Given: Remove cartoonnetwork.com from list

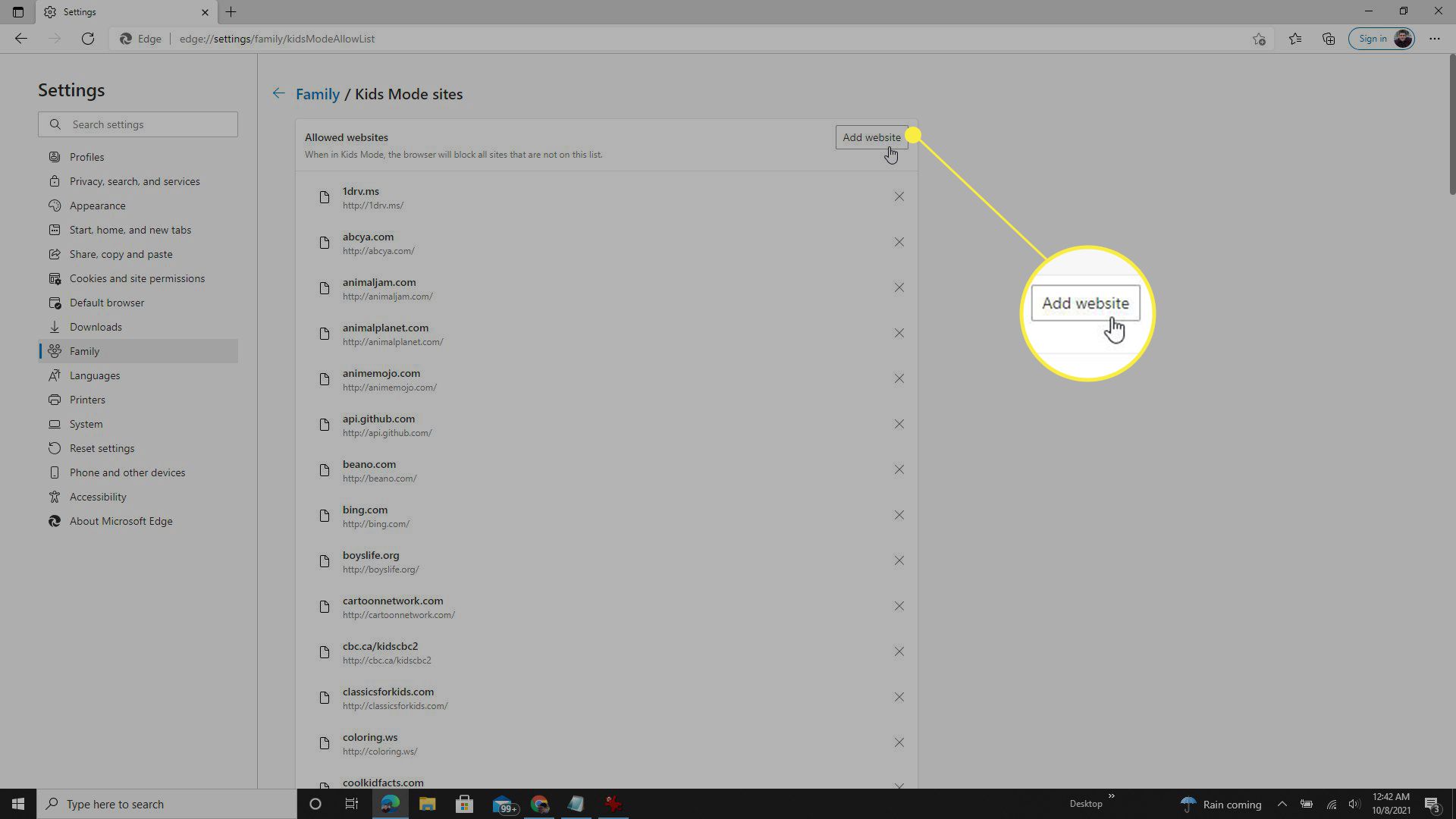Looking at the screenshot, I should [899, 606].
